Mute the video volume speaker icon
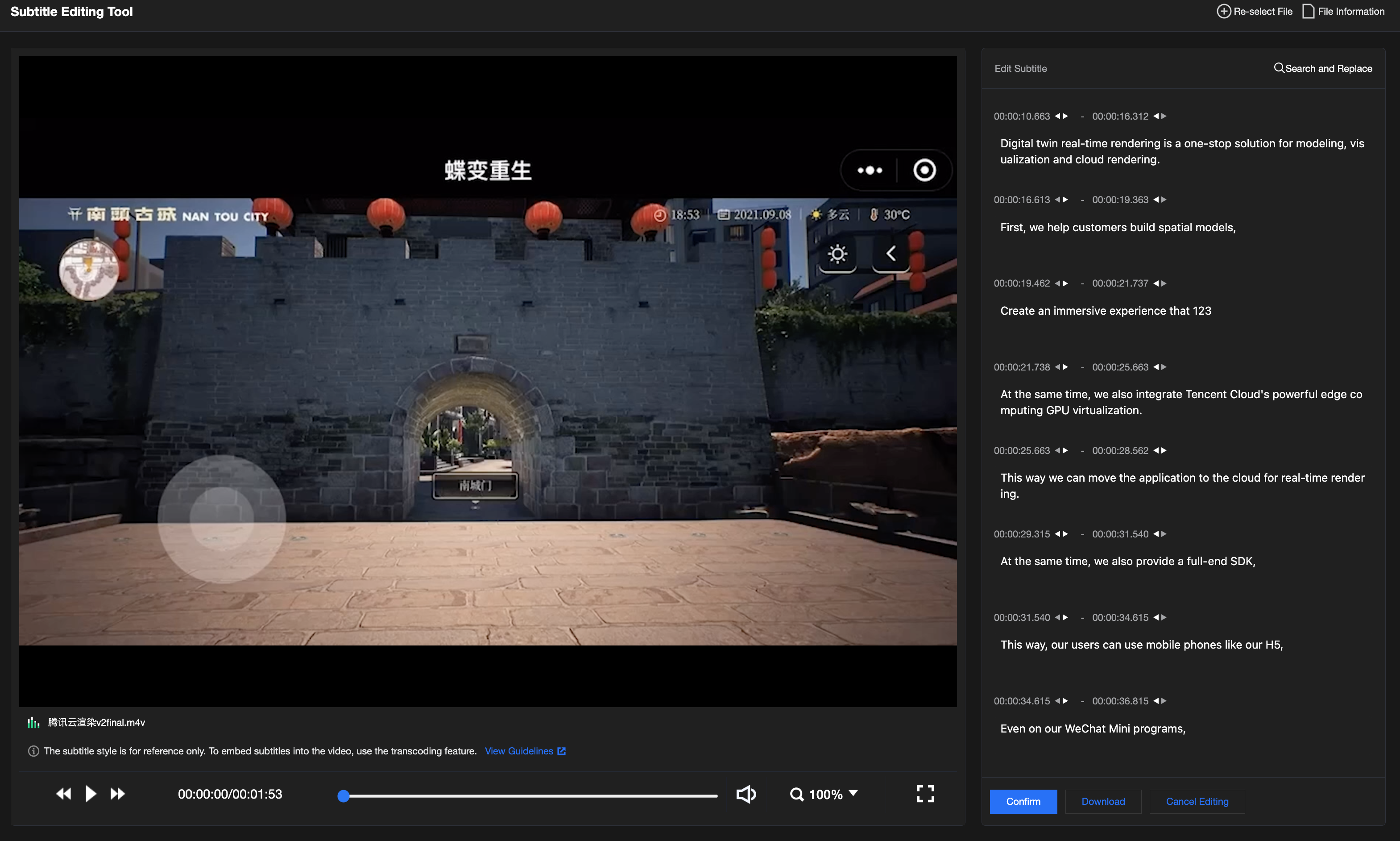The width and height of the screenshot is (1400, 841). [x=746, y=794]
